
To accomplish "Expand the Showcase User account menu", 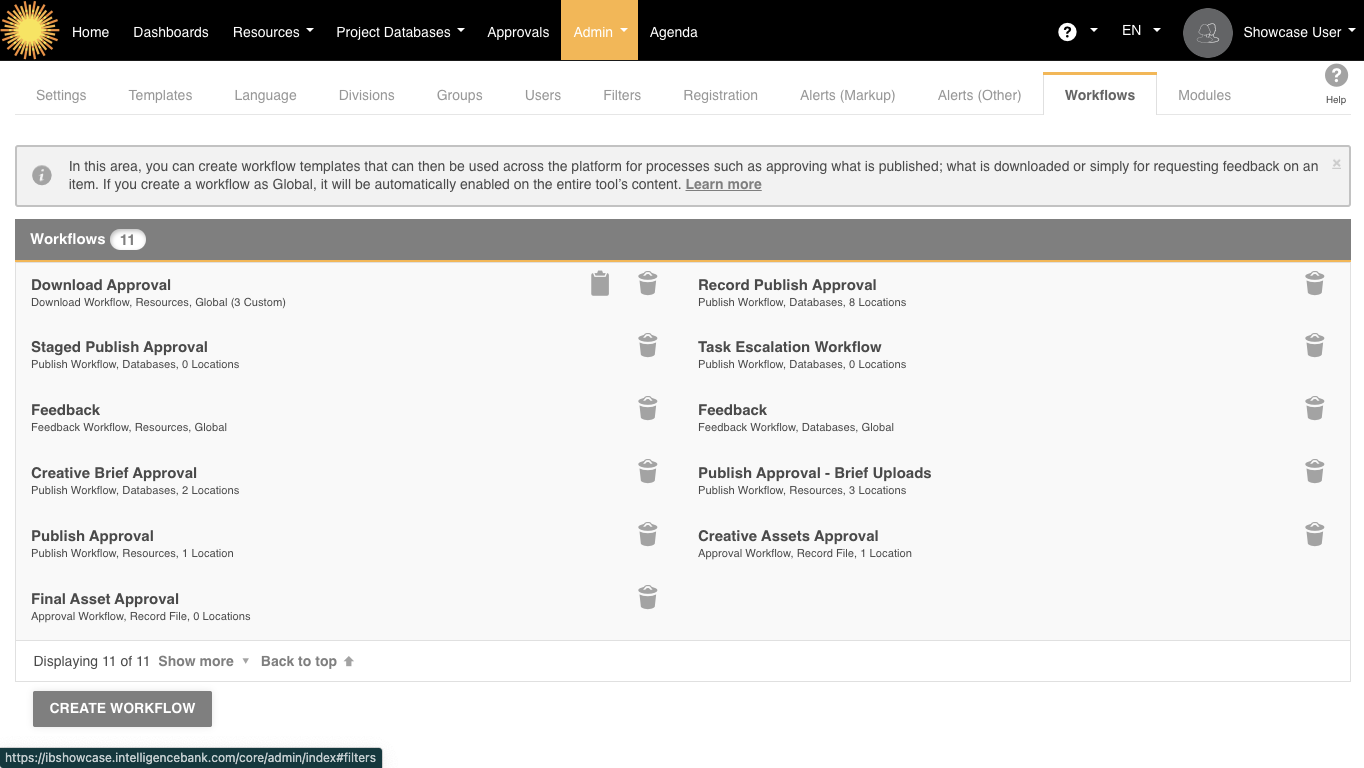I will coord(1298,32).
